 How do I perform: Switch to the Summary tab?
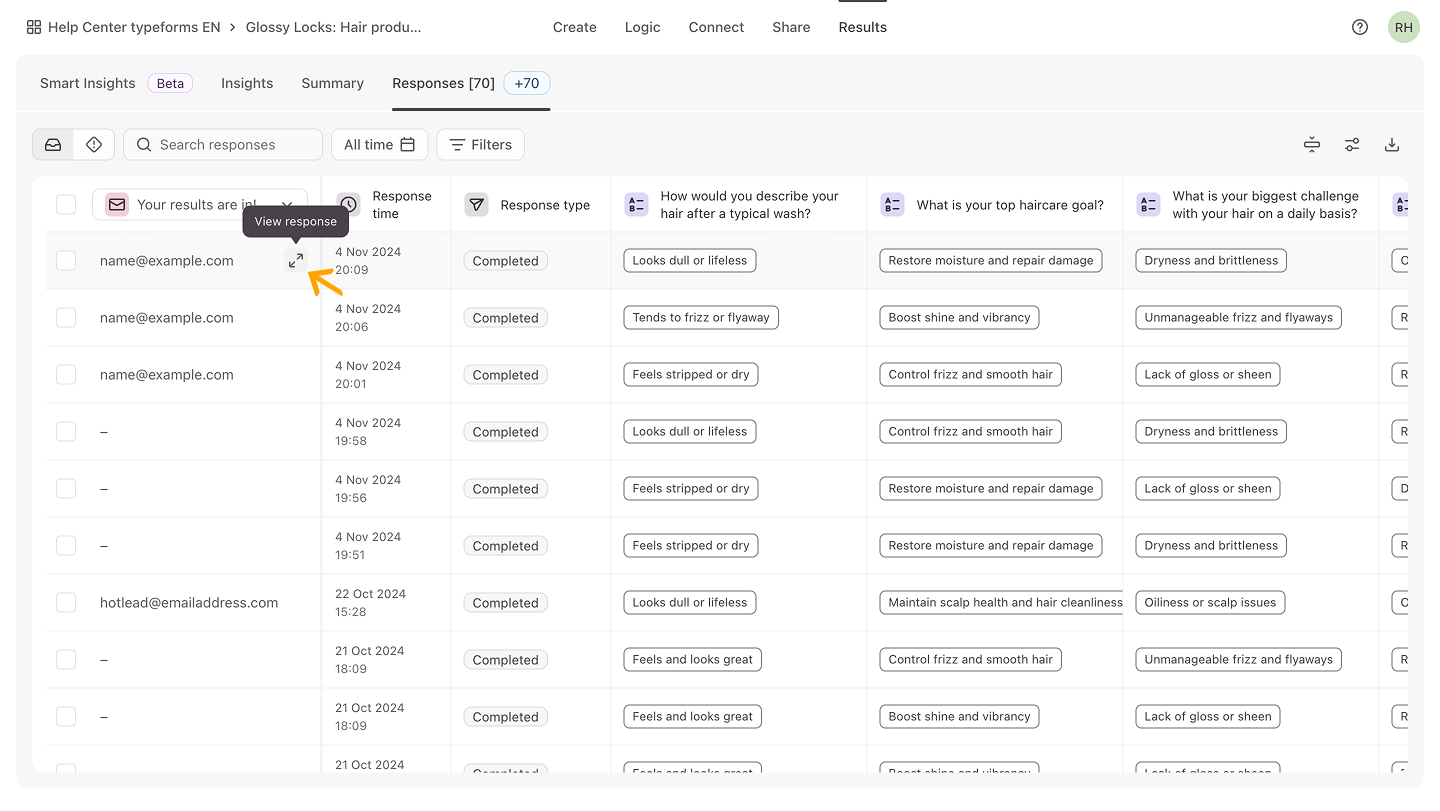click(x=333, y=84)
